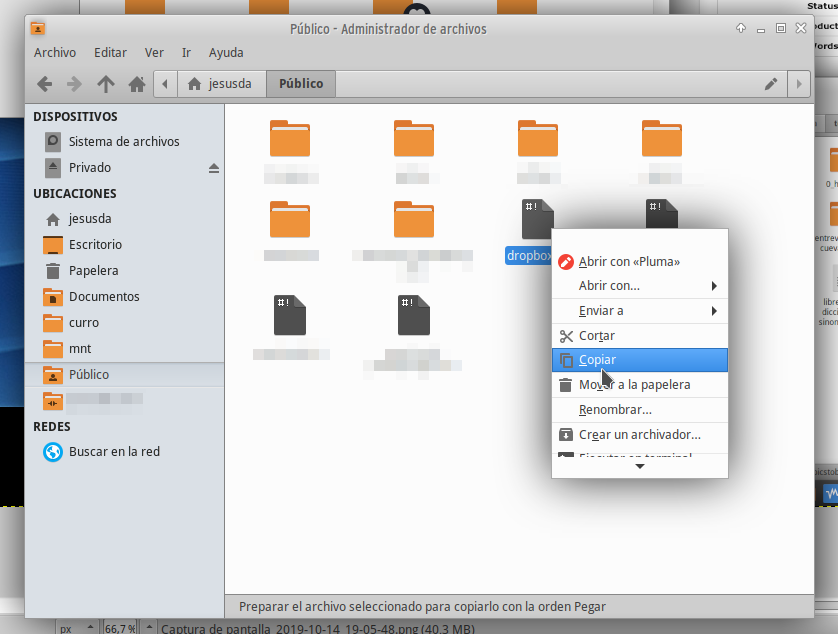Click the pencil edit-path icon
The width and height of the screenshot is (838, 634).
click(770, 84)
